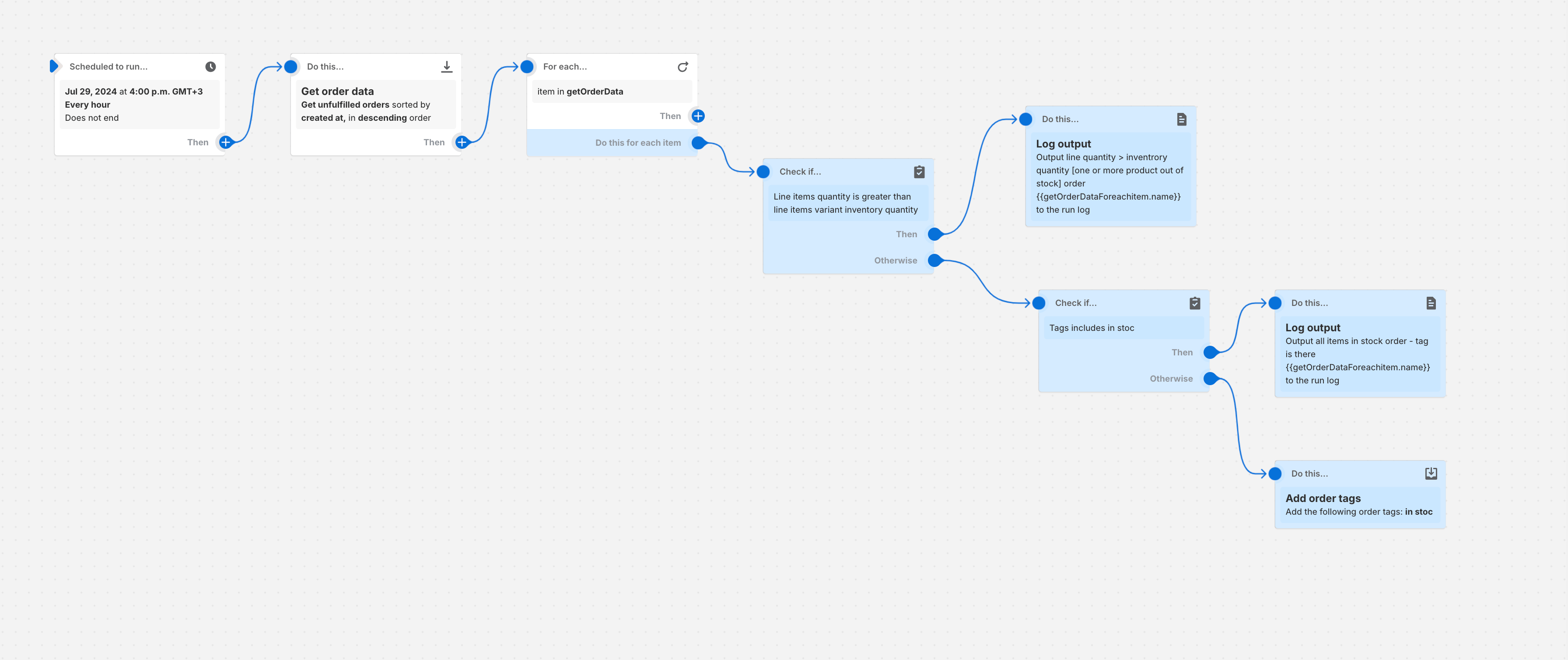Click the document icon on the out of stock Log output
The height and width of the screenshot is (660, 1568).
[x=1182, y=119]
